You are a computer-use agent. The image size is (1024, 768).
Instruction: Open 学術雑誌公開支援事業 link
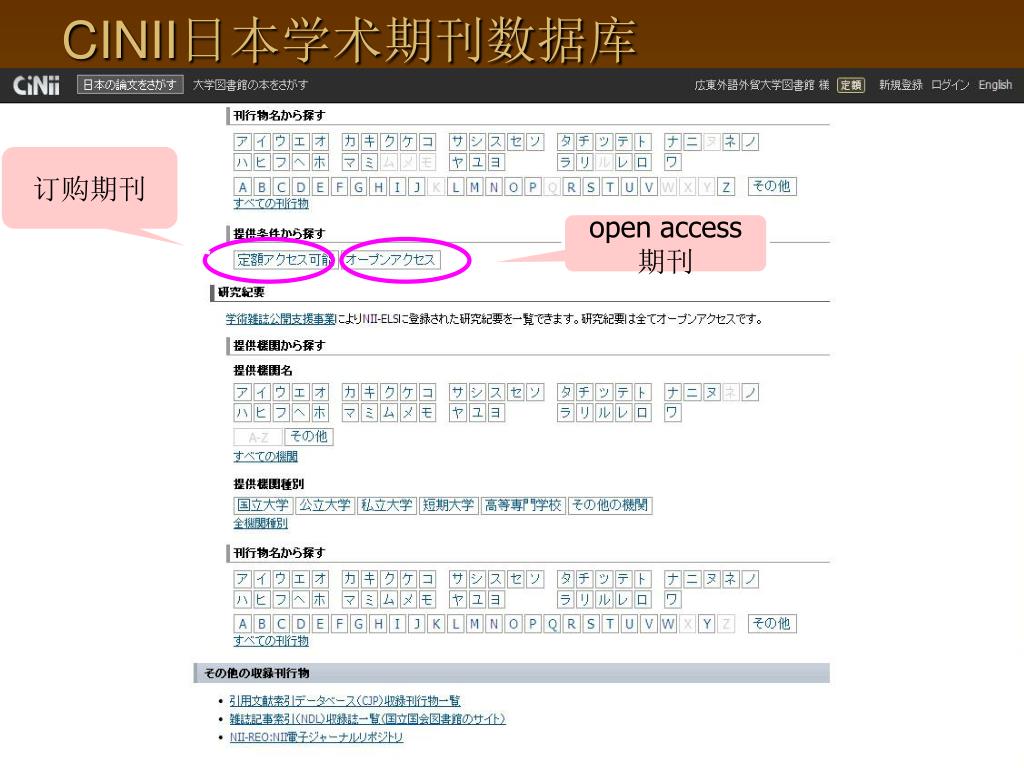[x=281, y=319]
